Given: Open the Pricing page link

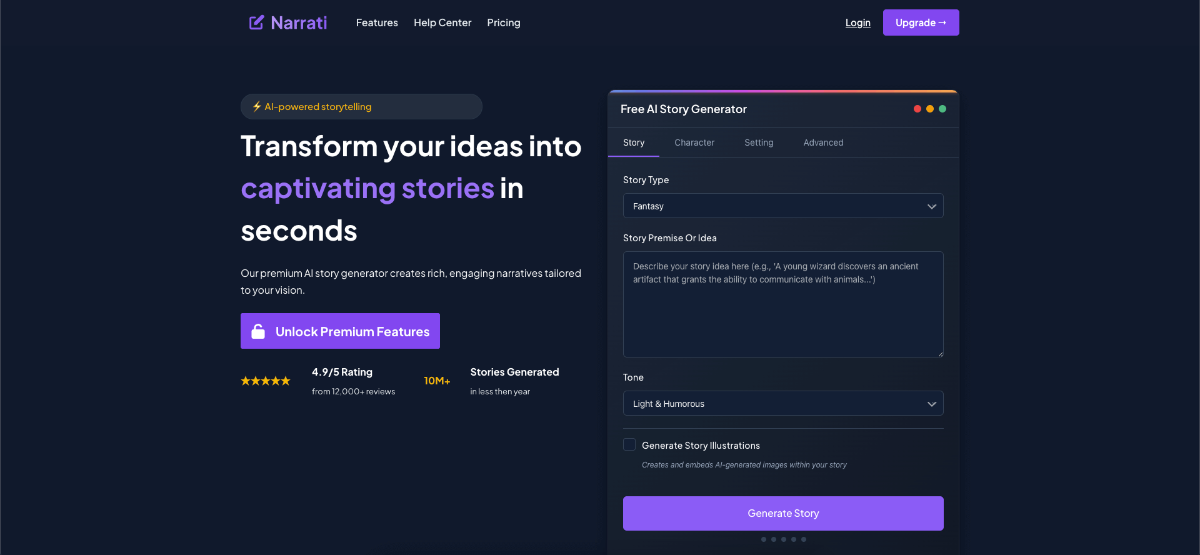Looking at the screenshot, I should point(504,23).
